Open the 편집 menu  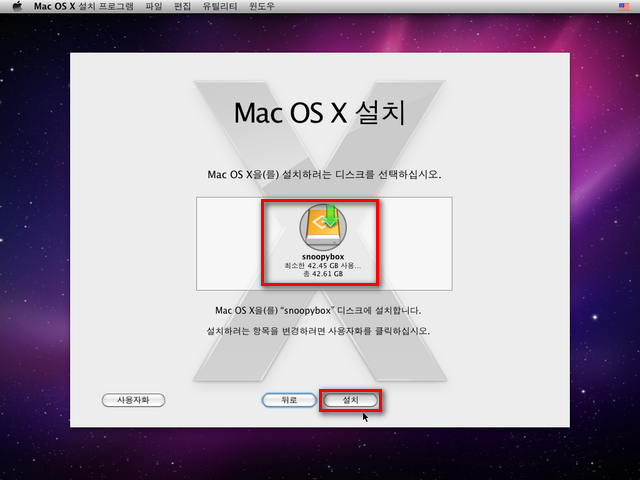(182, 6)
